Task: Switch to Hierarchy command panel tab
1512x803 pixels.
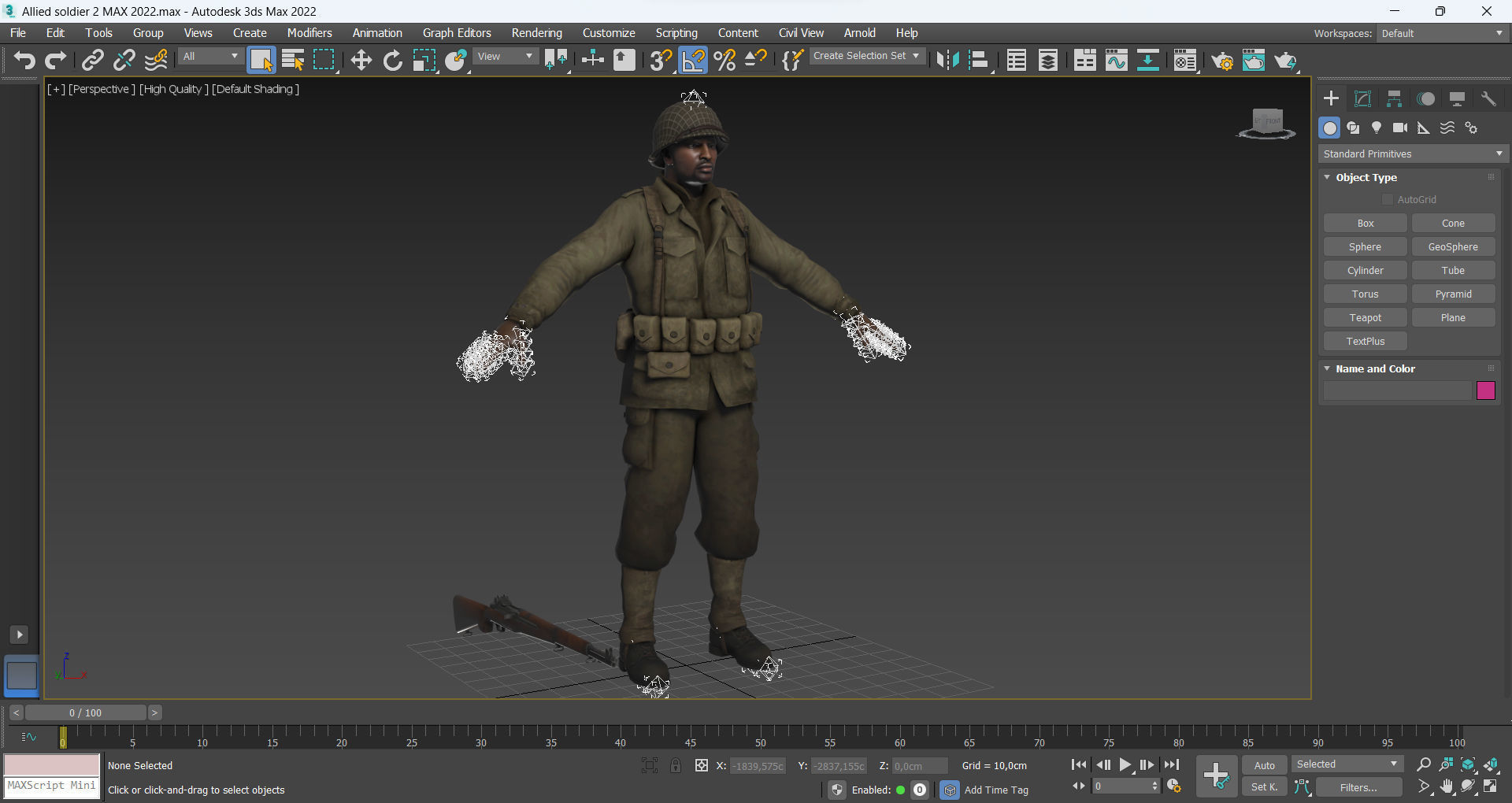Action: click(x=1394, y=98)
